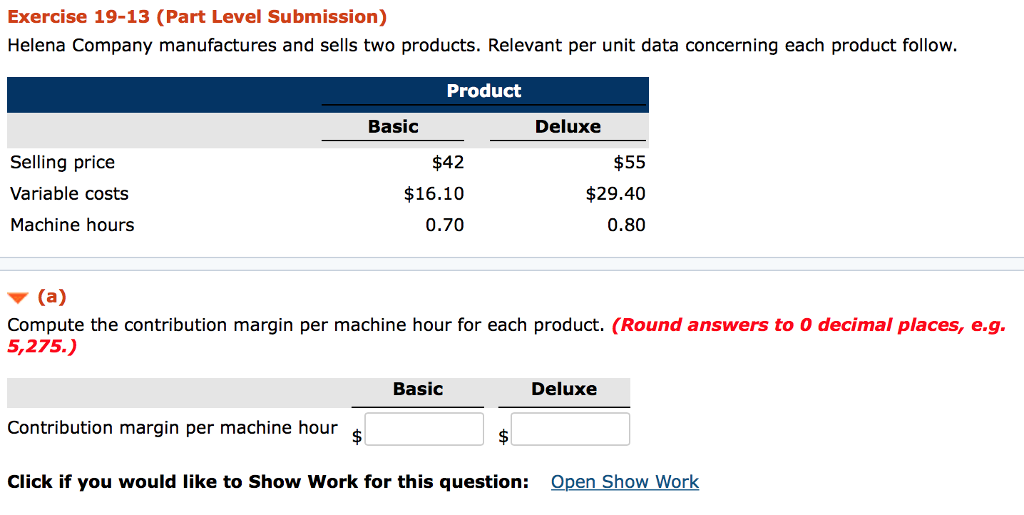
Task: Click the $16.10 variable cost value
Action: pyautogui.click(x=434, y=193)
